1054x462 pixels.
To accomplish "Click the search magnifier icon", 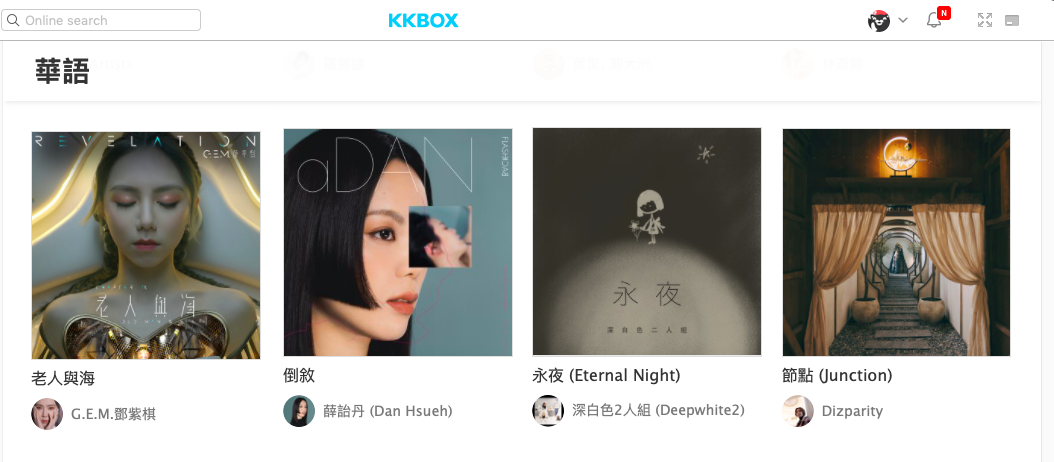I will [x=13, y=20].
